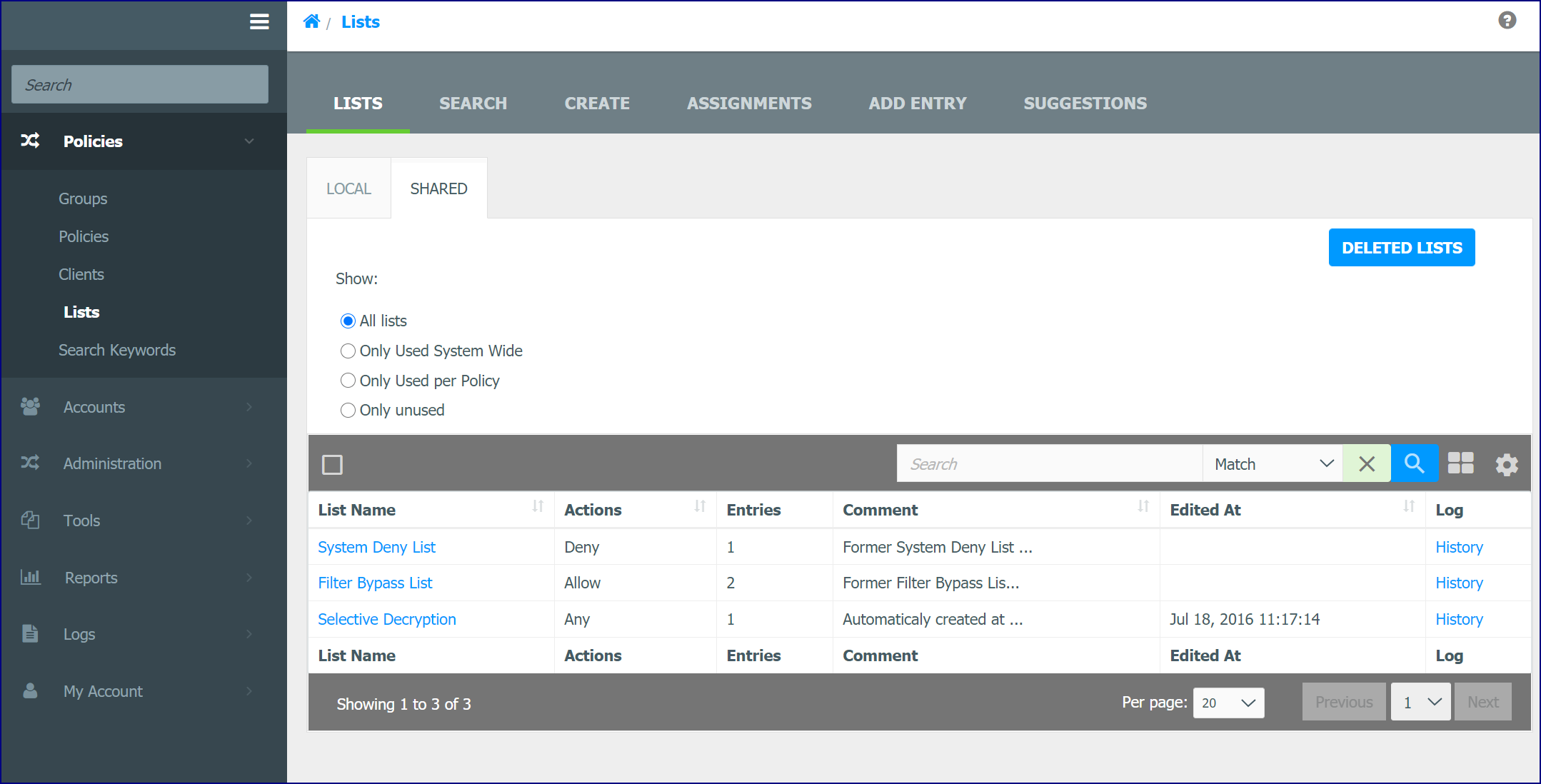
Task: Click the My Account user icon
Action: pyautogui.click(x=30, y=690)
